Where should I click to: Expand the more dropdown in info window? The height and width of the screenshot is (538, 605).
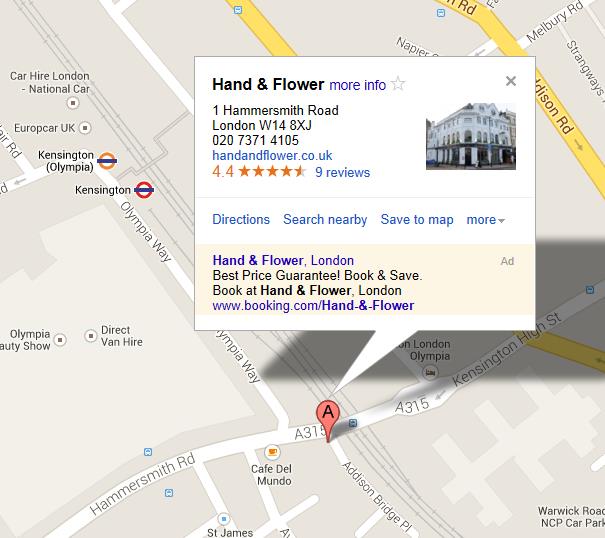click(485, 220)
